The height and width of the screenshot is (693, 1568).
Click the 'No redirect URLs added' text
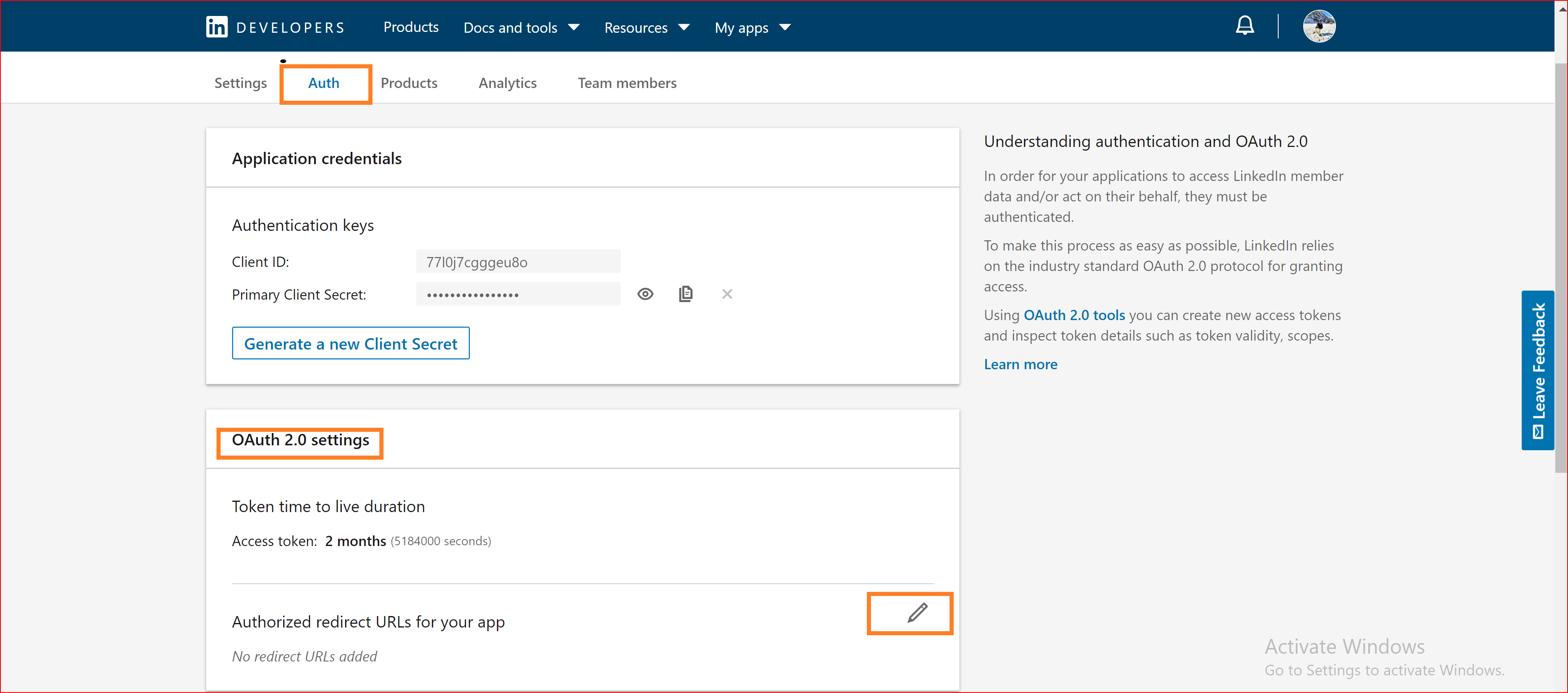(305, 656)
